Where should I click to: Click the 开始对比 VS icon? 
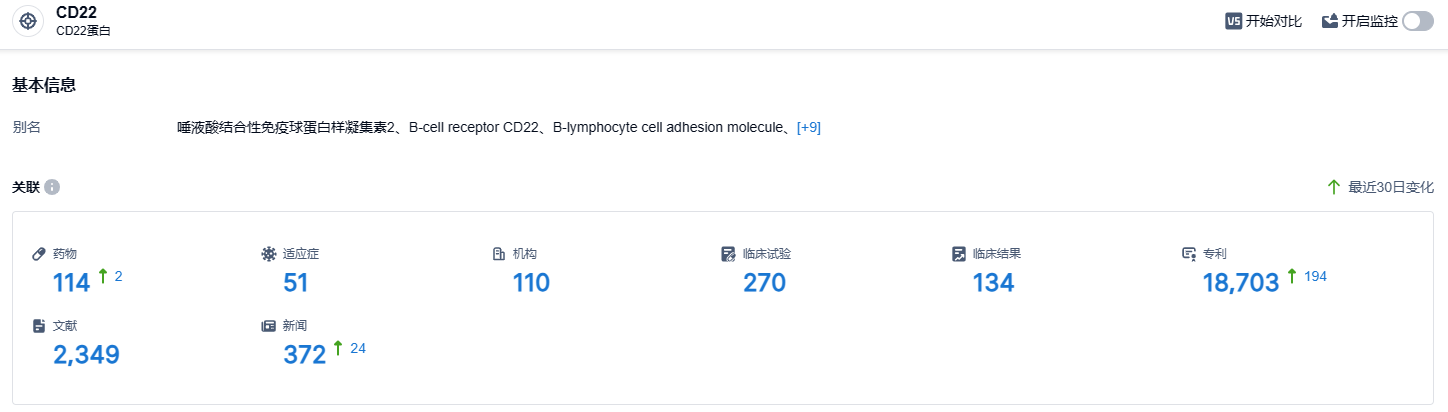1233,21
